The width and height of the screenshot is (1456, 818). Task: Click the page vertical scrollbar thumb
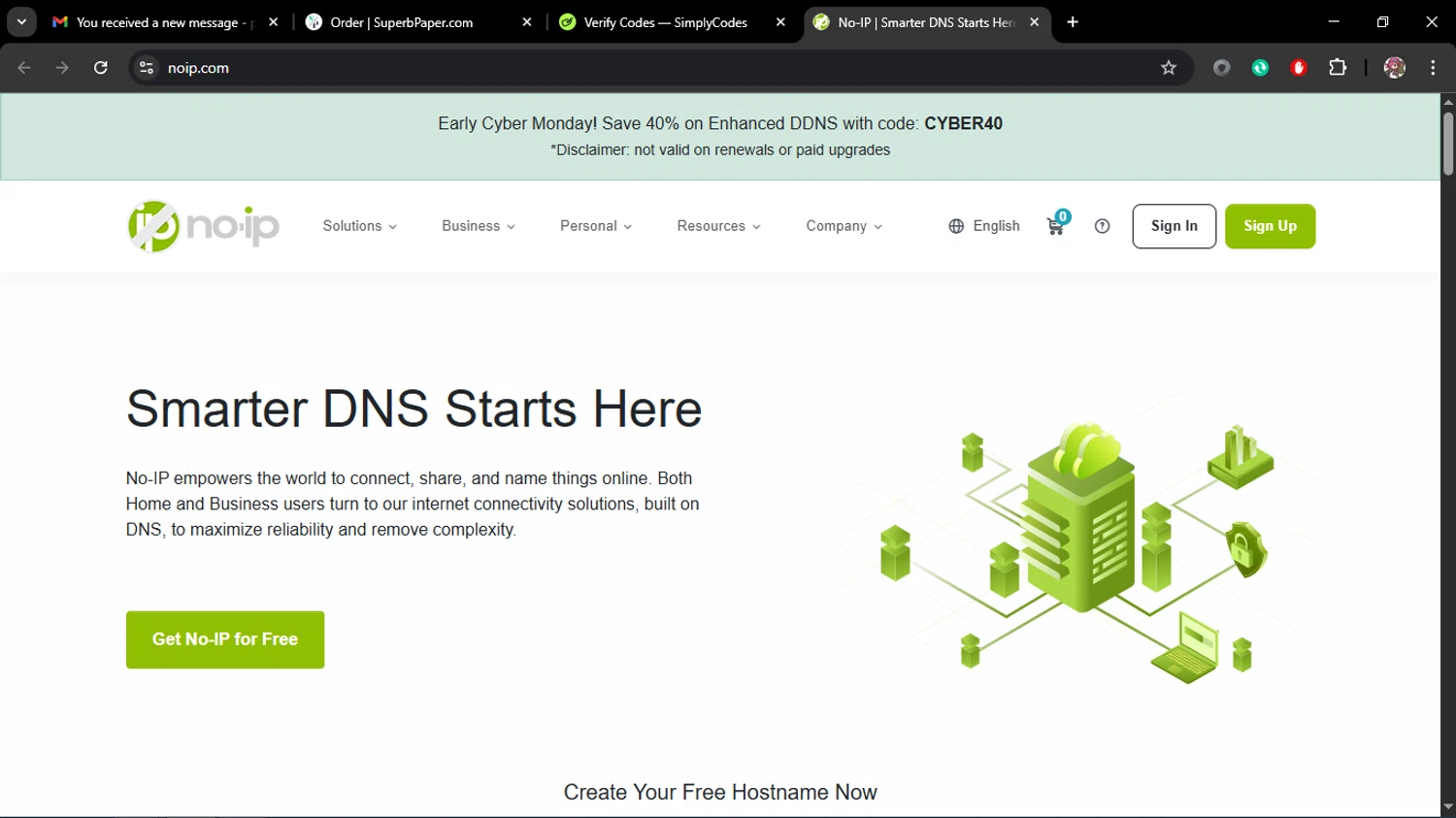[1448, 144]
